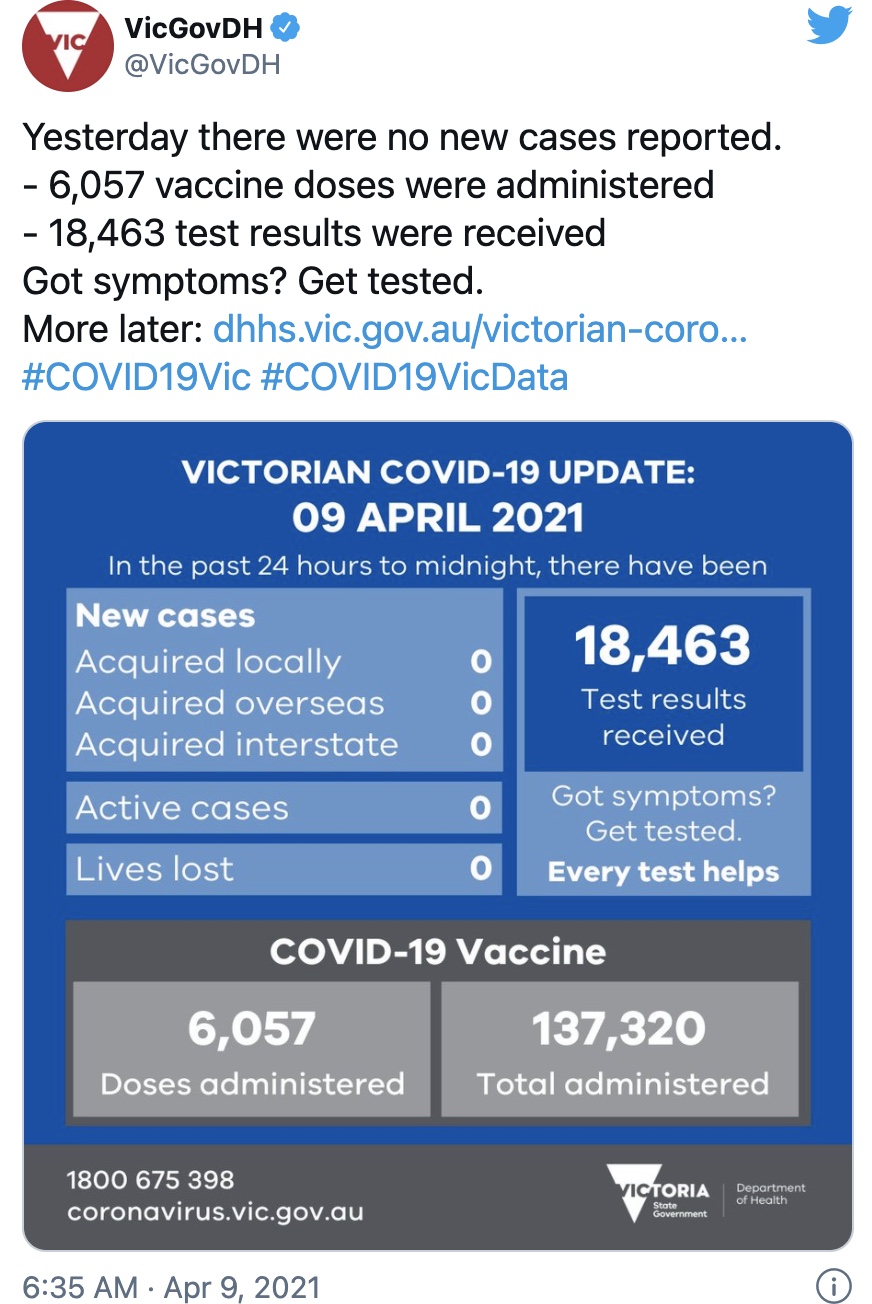The width and height of the screenshot is (872, 1304).
Task: Open the dhhs.vic.gov.au link
Action: [x=480, y=330]
